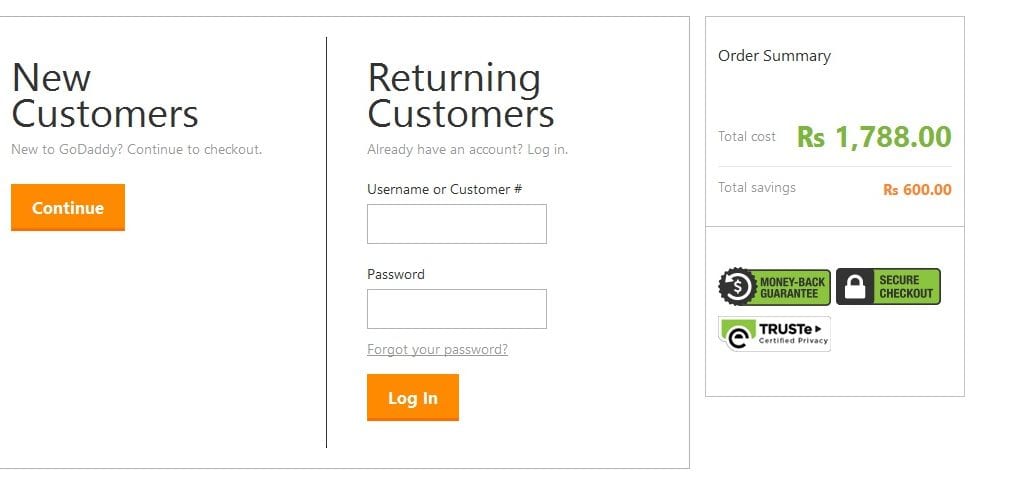This screenshot has height=477, width=1020.
Task: Click the 'Already have an account? Log in.' text
Action: [467, 150]
